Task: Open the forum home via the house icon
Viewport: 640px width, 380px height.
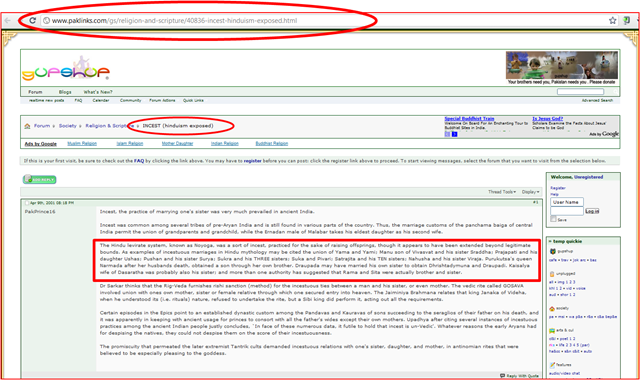Action: click(x=27, y=126)
